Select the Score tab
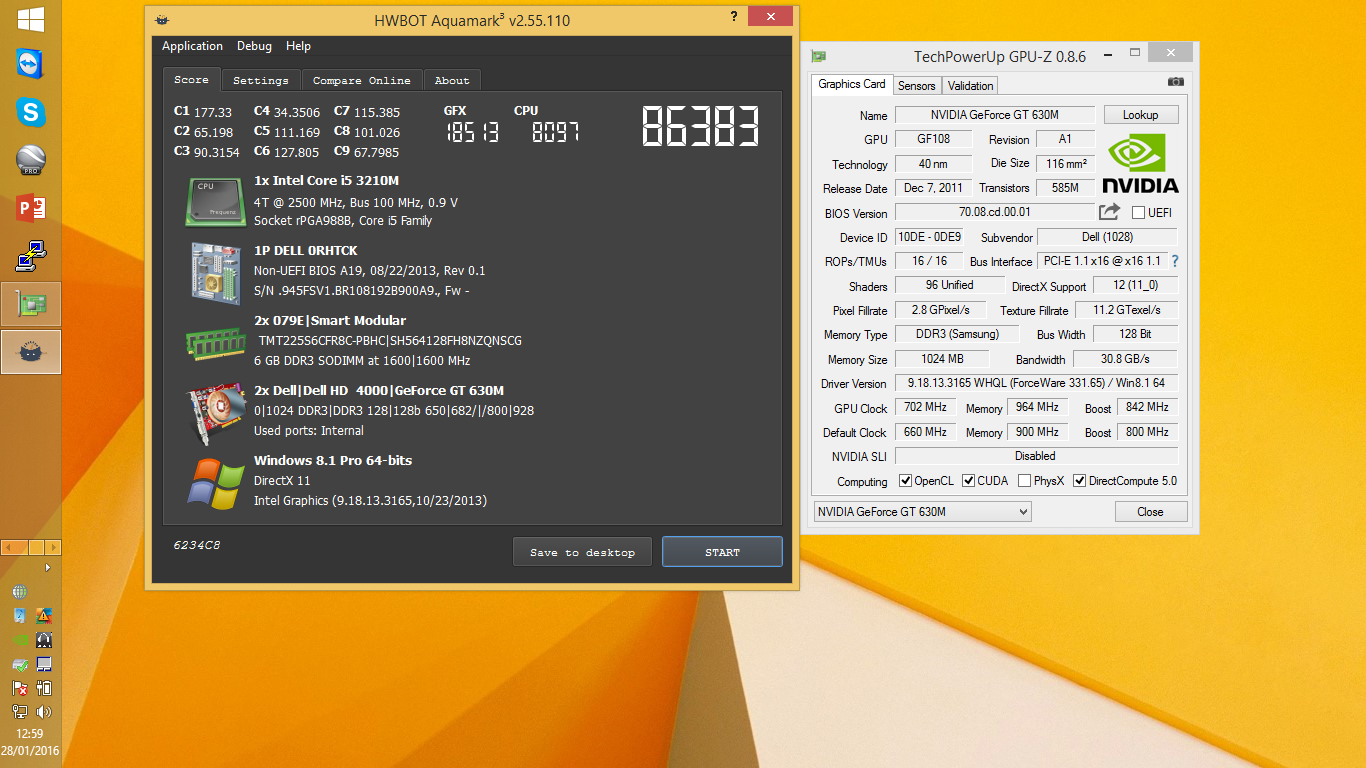1366x768 pixels. click(191, 80)
